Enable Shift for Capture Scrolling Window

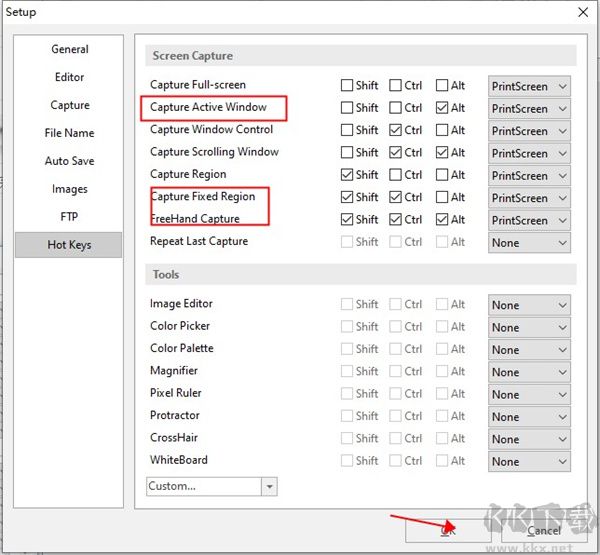347,153
